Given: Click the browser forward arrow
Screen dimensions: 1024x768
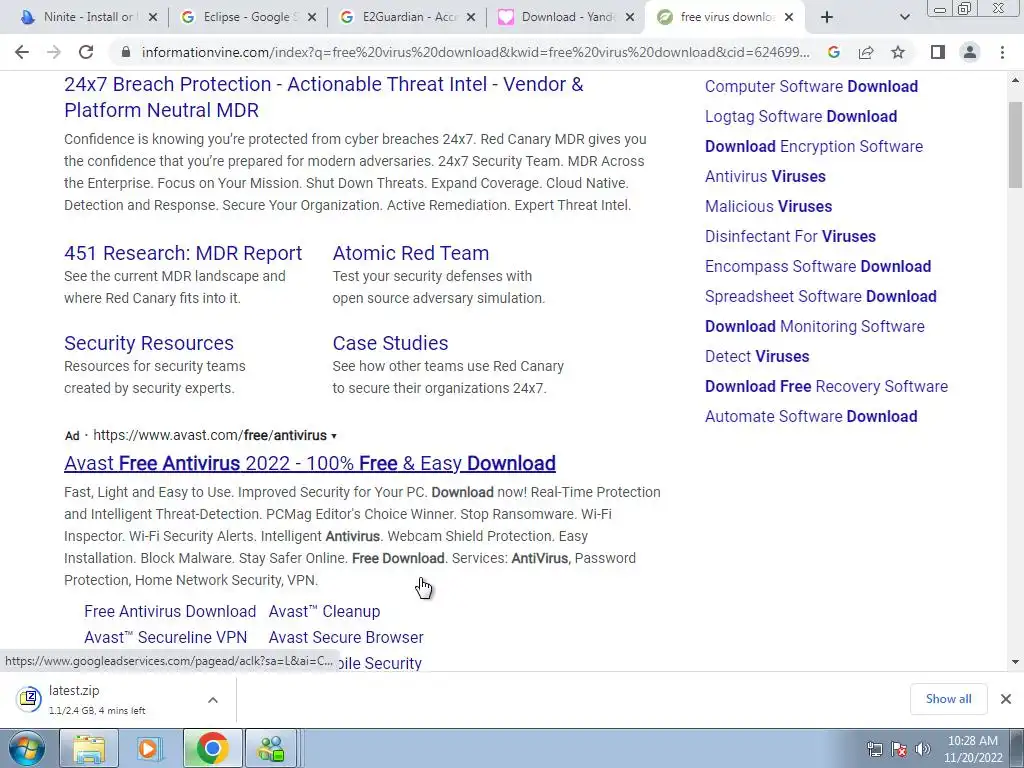Looking at the screenshot, I should (x=54, y=52).
